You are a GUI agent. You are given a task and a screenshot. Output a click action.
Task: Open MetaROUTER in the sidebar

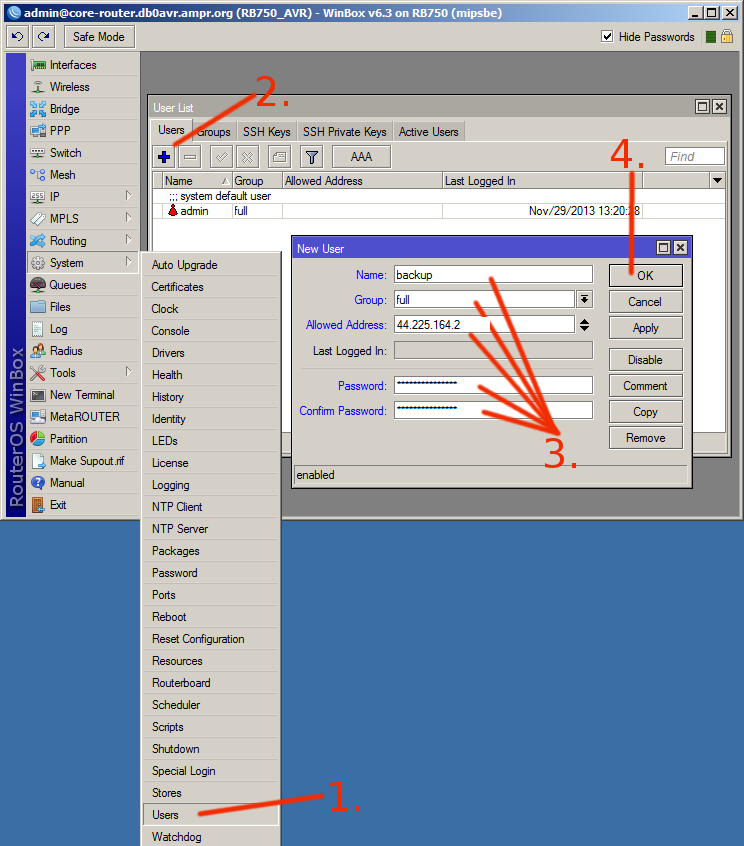(x=83, y=417)
